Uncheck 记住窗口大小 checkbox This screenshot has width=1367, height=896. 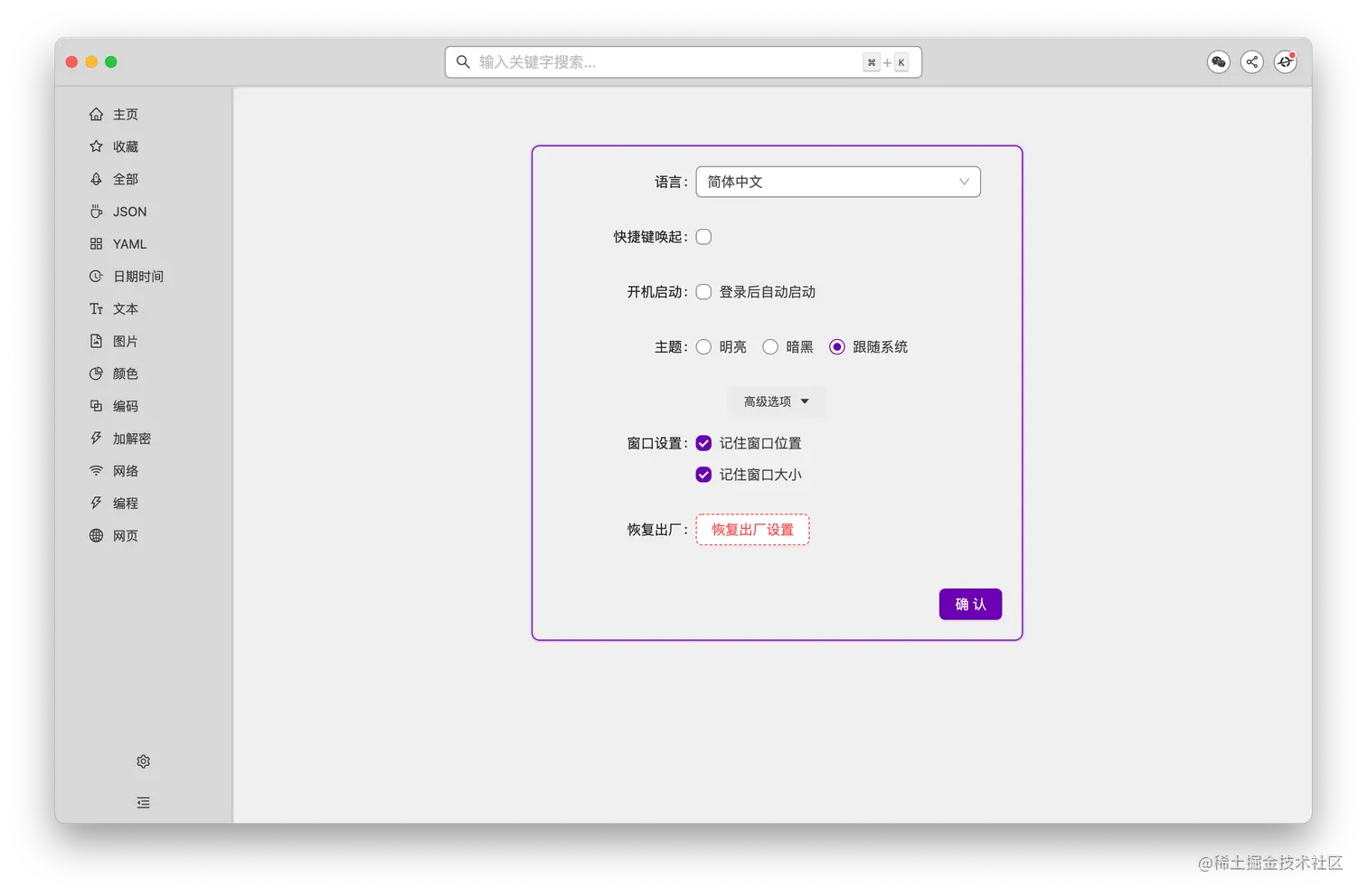[x=703, y=475]
